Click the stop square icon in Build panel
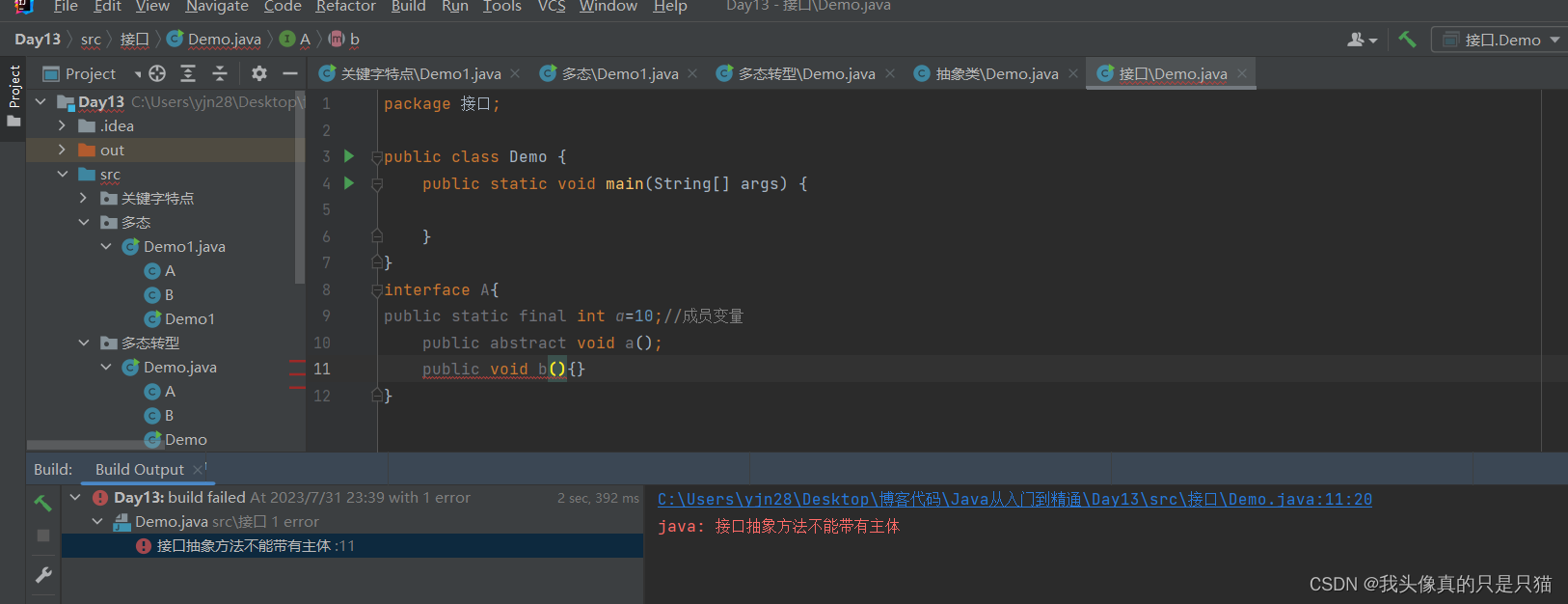The image size is (1568, 604). (43, 535)
